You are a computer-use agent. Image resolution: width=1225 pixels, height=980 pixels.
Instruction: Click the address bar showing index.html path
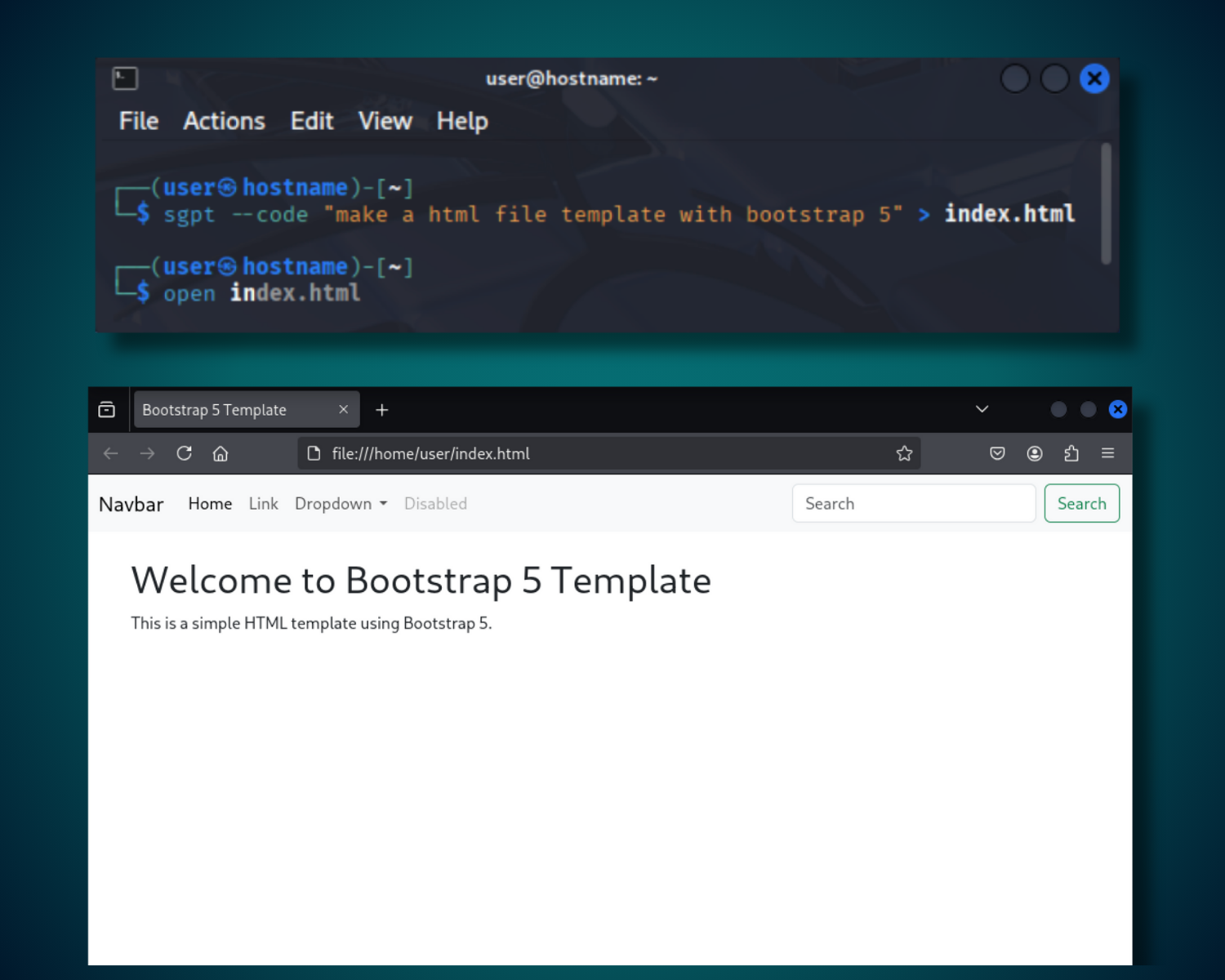point(572,453)
